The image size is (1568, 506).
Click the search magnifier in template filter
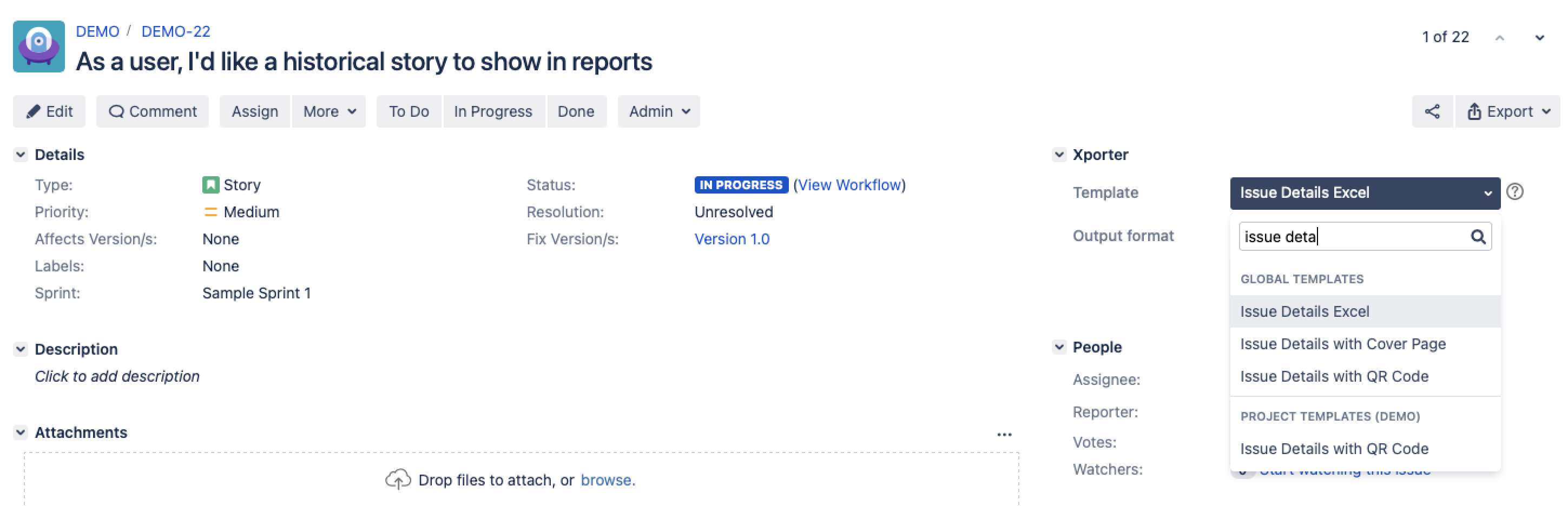coord(1478,237)
